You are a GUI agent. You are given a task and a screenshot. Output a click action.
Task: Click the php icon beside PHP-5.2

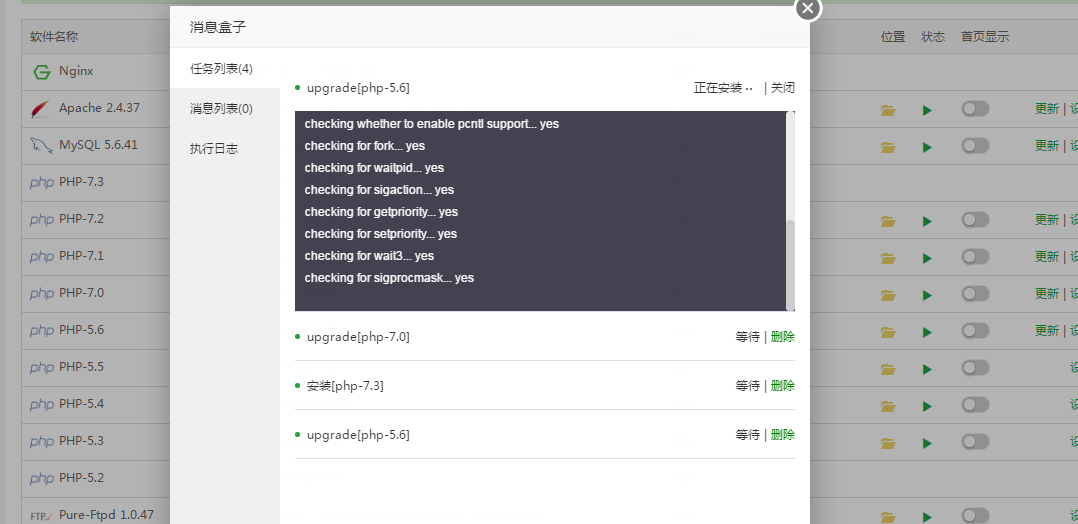click(x=41, y=479)
